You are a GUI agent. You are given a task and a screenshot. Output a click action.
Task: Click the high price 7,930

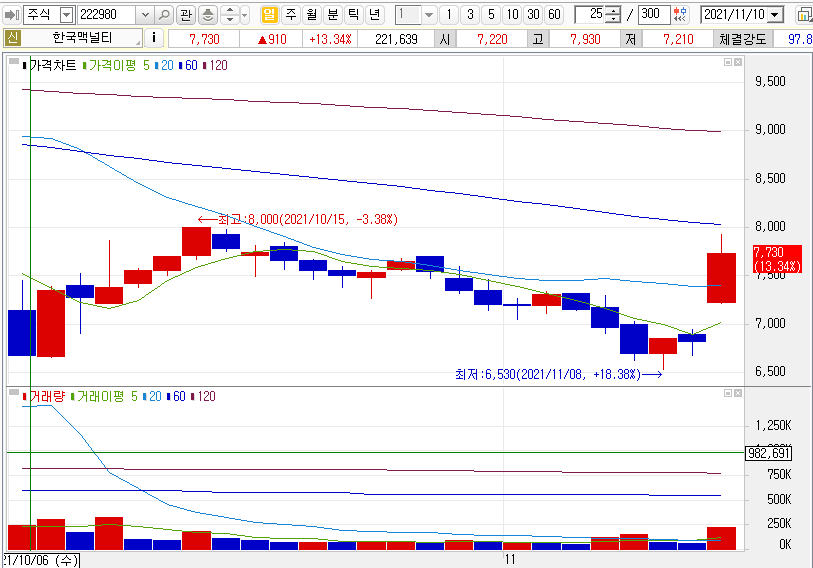(585, 39)
